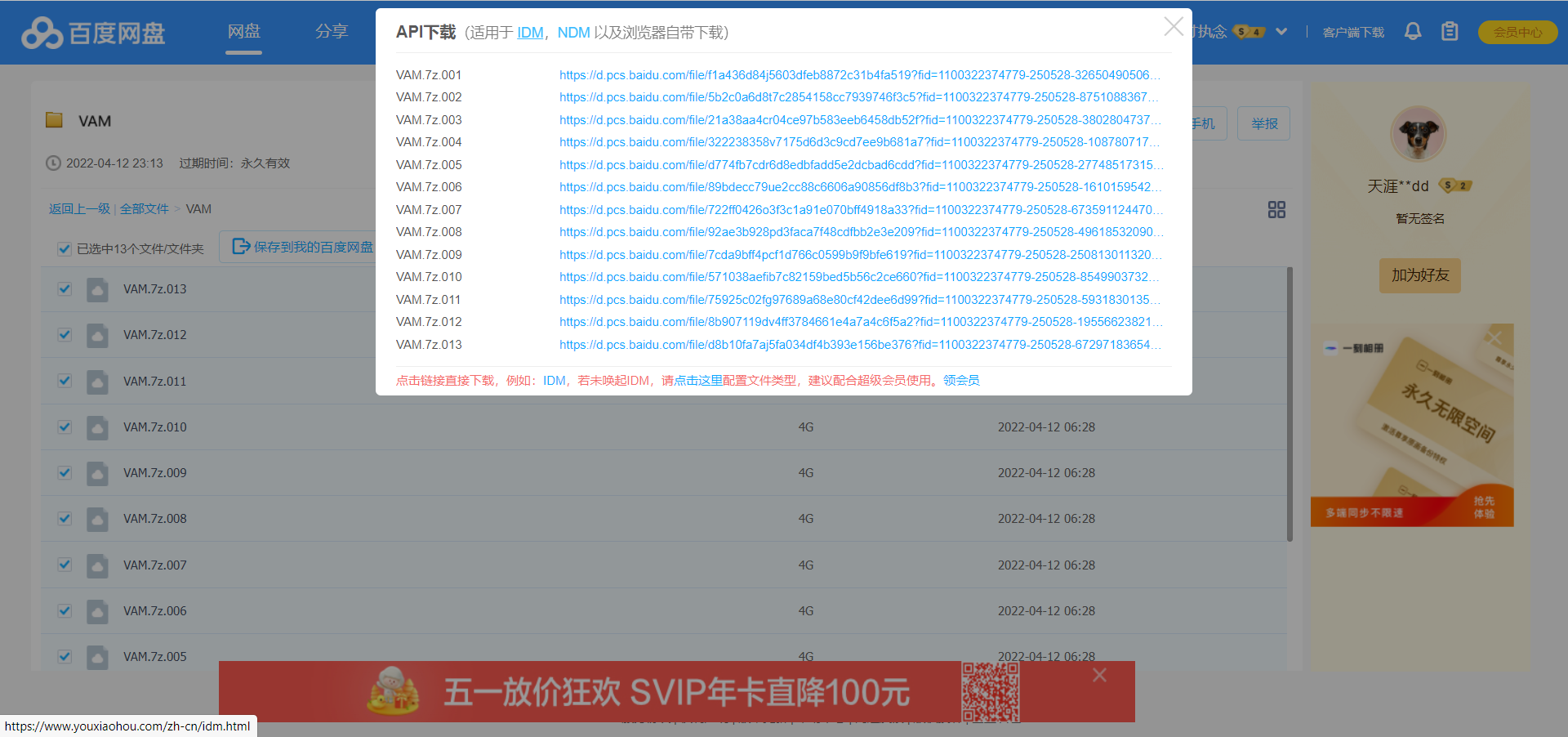
Task: Open the 分享 tab
Action: (332, 31)
